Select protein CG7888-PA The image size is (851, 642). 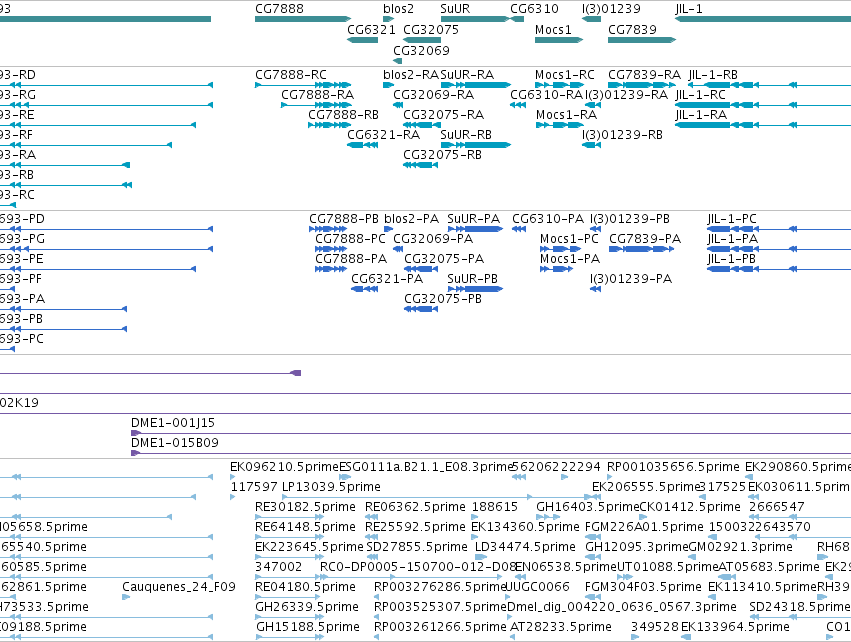point(351,259)
